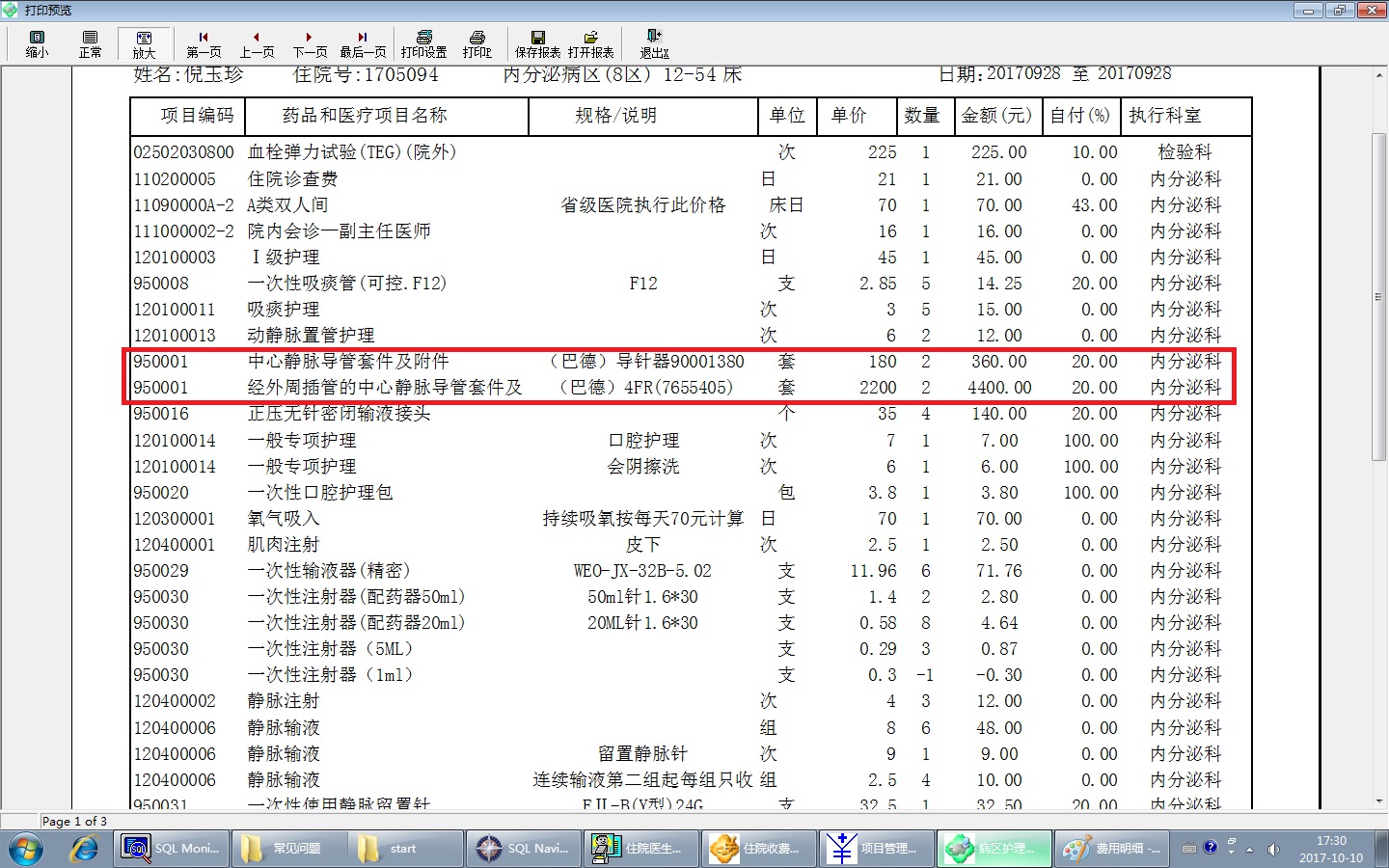Switch to 项目管理 taskbar application
Image resolution: width=1389 pixels, height=868 pixels.
(879, 849)
